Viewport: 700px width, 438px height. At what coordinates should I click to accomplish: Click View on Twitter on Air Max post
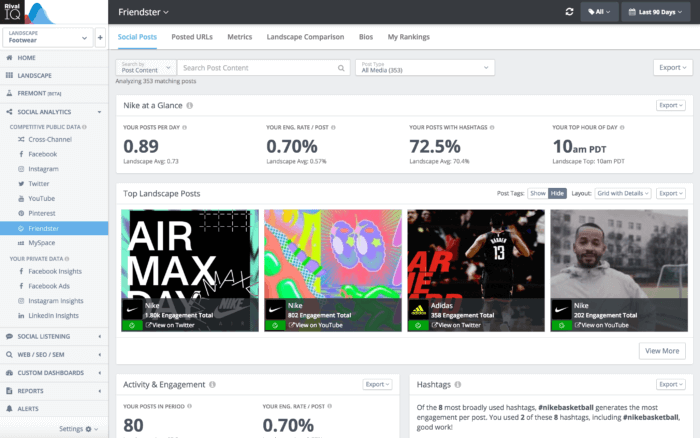(x=170, y=325)
